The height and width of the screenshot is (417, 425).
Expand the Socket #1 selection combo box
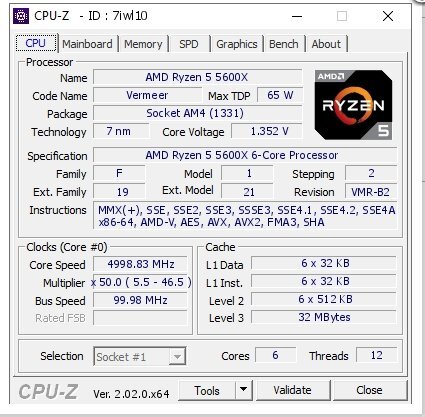coord(140,357)
